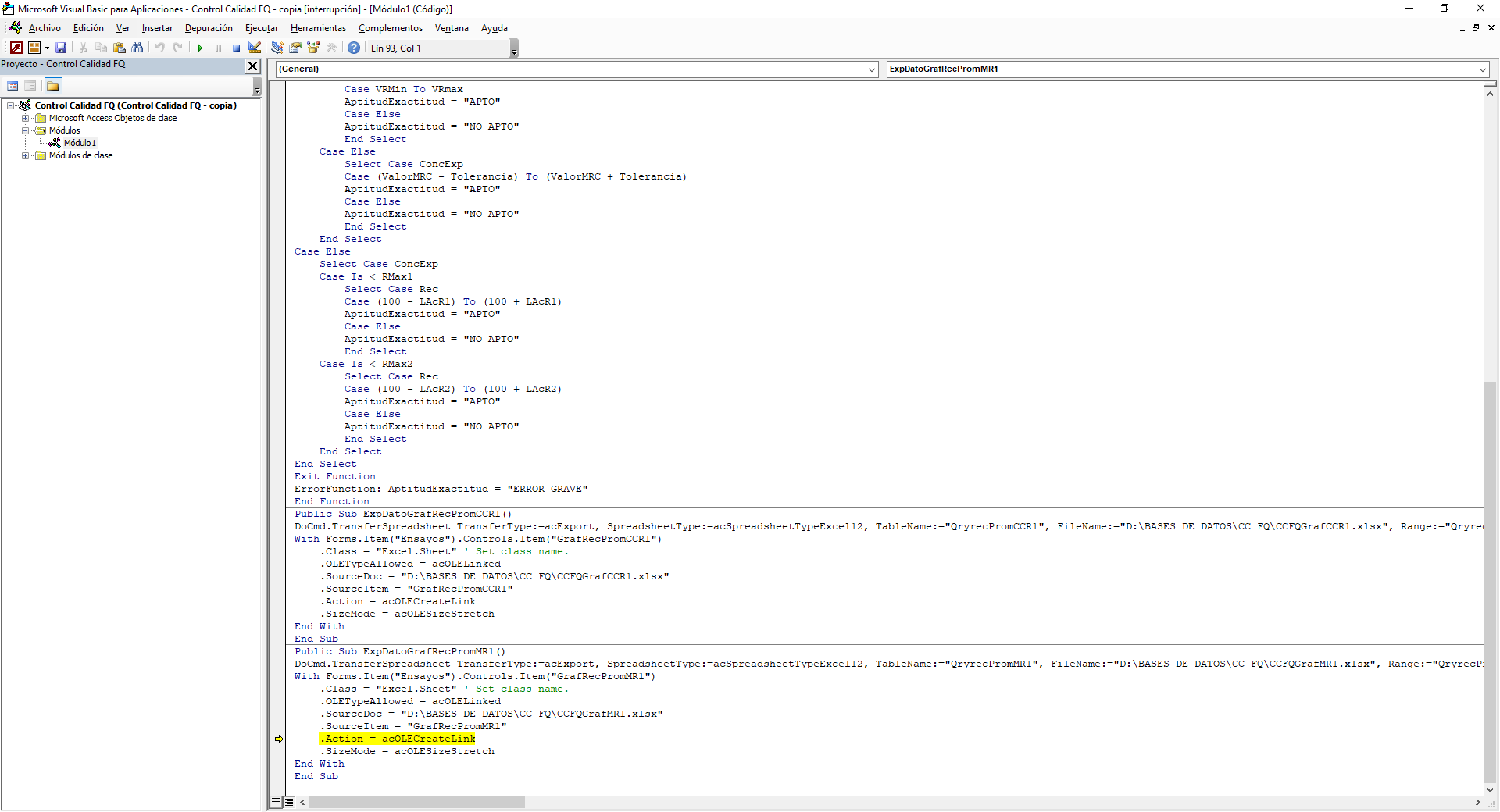Click the highlighted .Action = acOLECreateLink line
Screen dimensions: 1500x812
(x=397, y=739)
